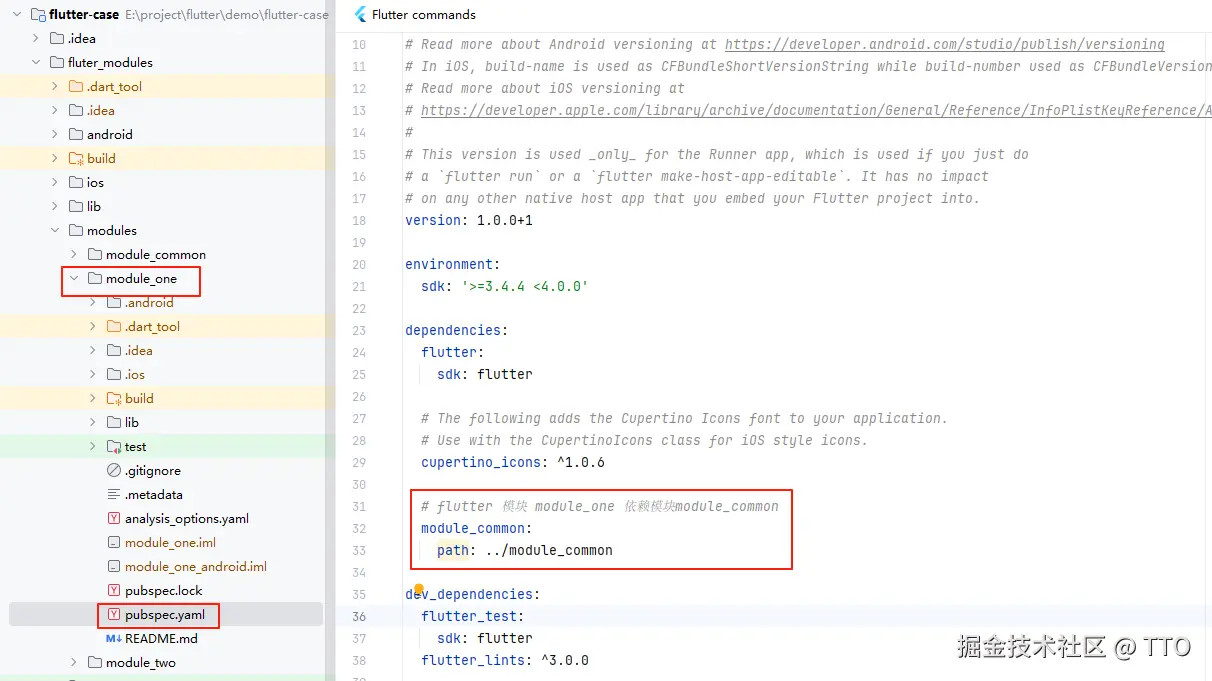Collapse the module_one folder

point(74,279)
